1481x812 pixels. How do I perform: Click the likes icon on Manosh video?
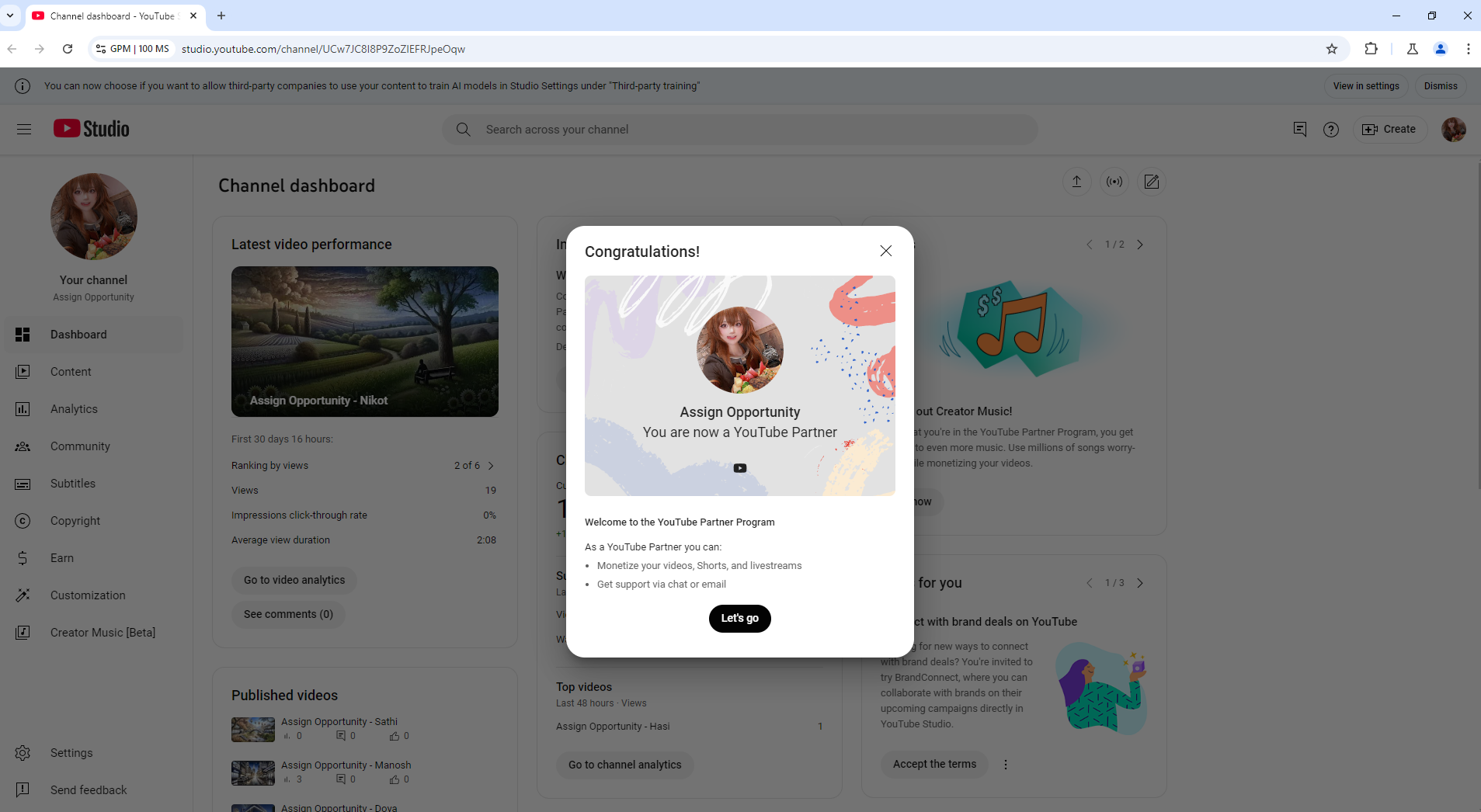395,779
